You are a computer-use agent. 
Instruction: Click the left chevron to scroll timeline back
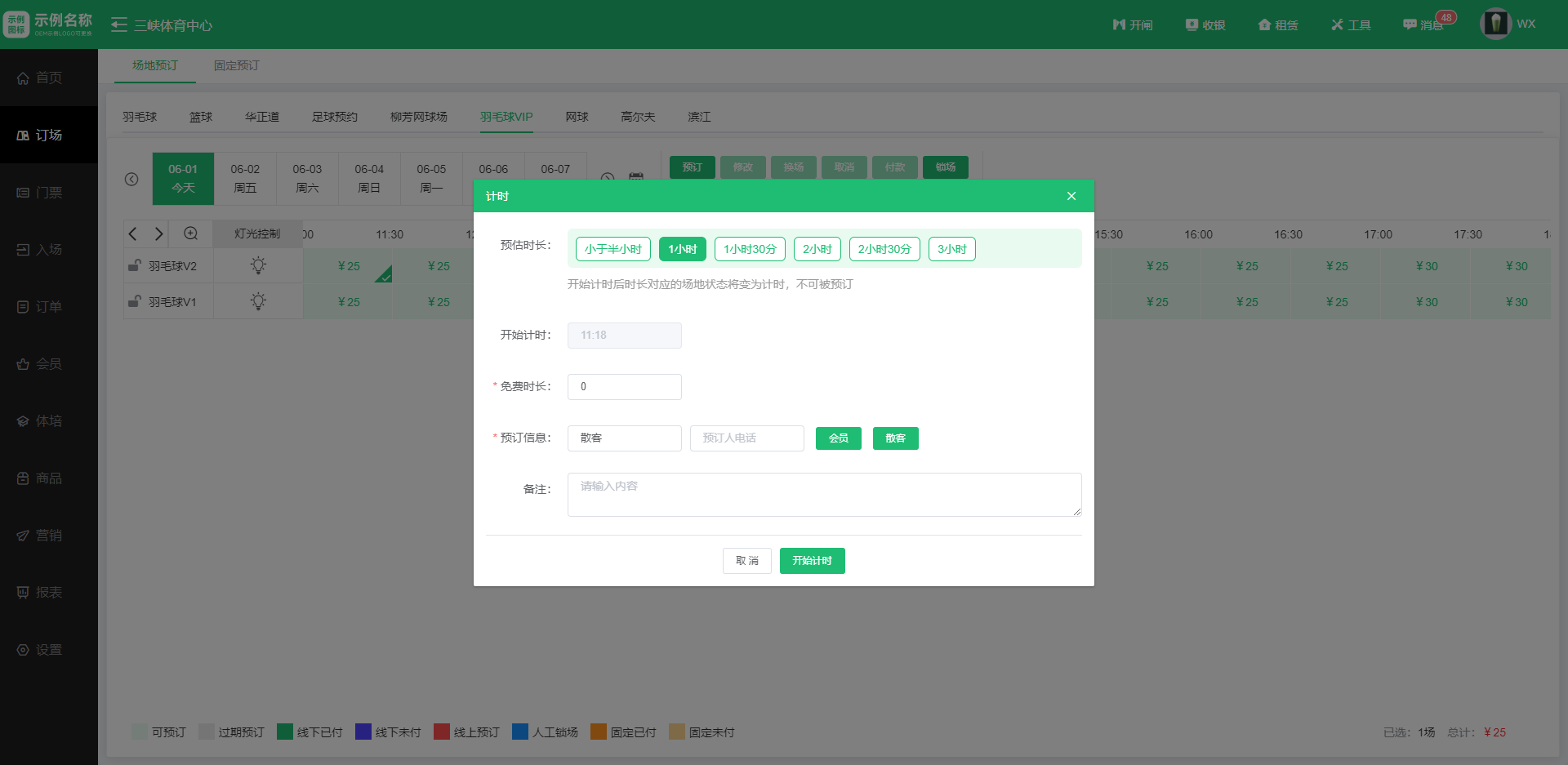pos(133,234)
